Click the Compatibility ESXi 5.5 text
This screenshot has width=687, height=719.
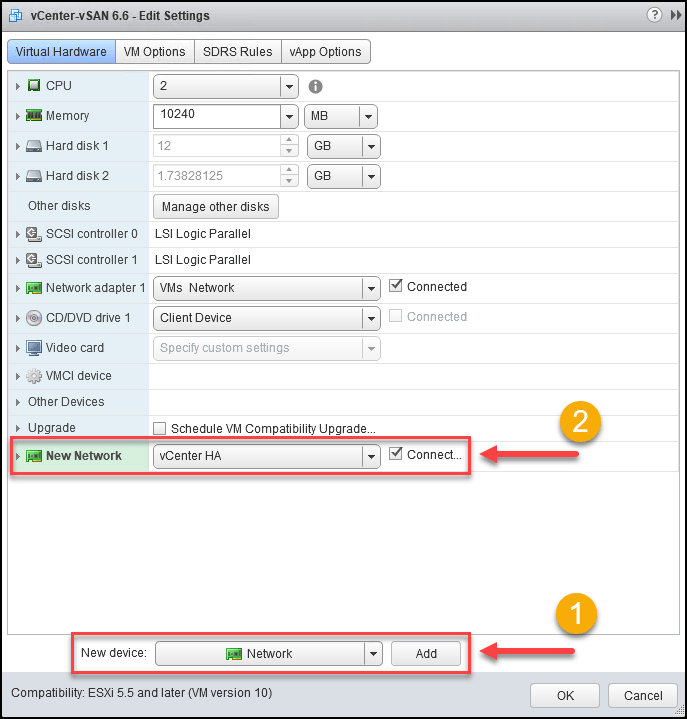pos(141,692)
